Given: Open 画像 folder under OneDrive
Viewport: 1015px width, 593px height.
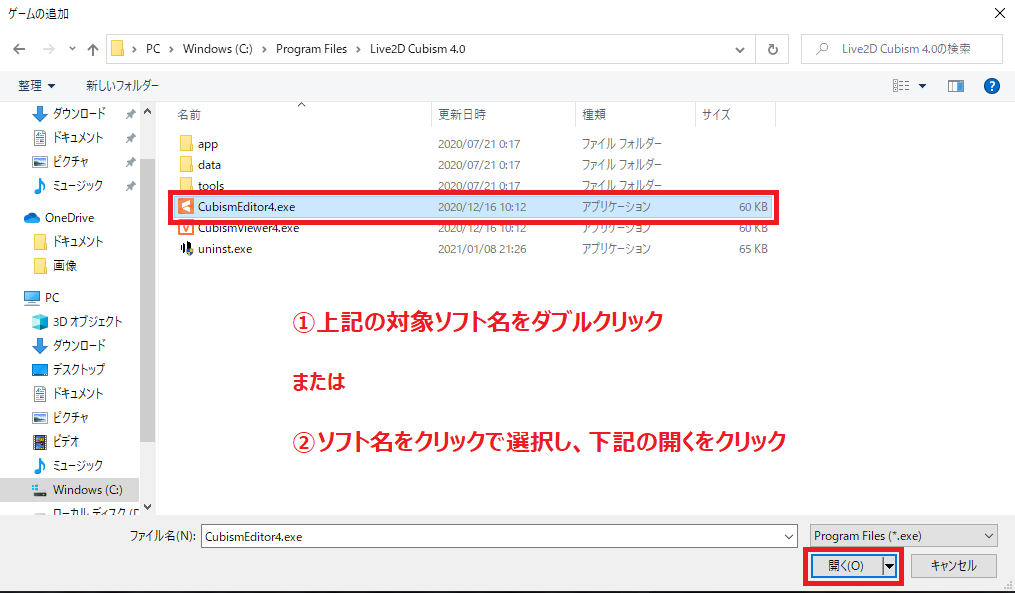Looking at the screenshot, I should point(65,265).
